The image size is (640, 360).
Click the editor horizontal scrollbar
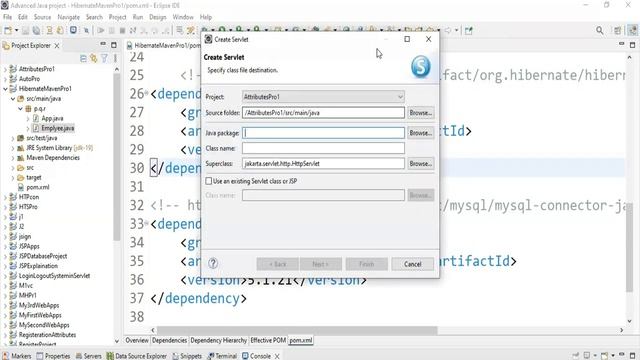tap(297, 330)
